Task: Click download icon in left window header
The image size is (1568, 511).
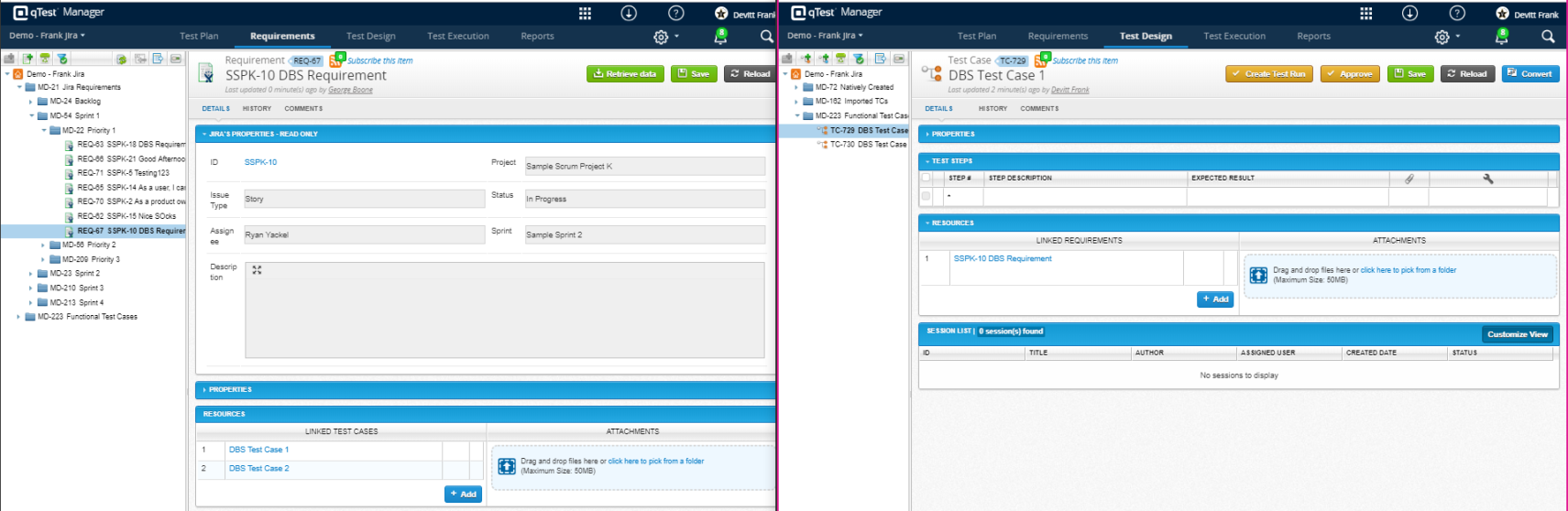Action: [x=629, y=13]
